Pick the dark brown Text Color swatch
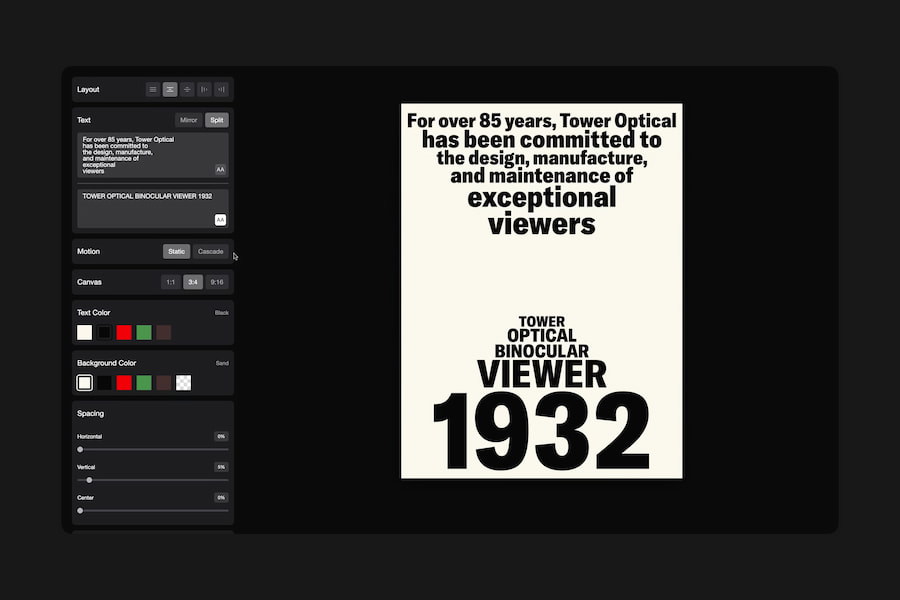The image size is (900, 600). coord(164,332)
